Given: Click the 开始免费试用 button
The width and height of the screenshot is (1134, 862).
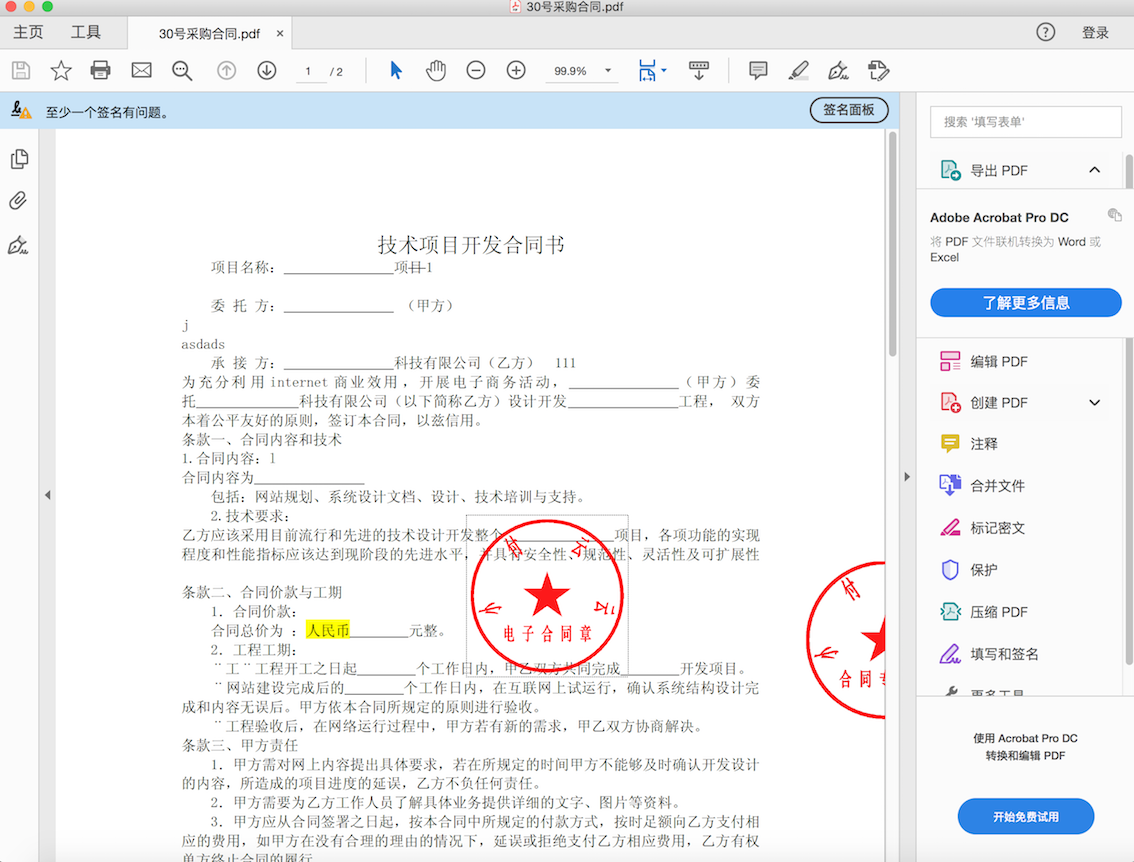Looking at the screenshot, I should point(1026,816).
